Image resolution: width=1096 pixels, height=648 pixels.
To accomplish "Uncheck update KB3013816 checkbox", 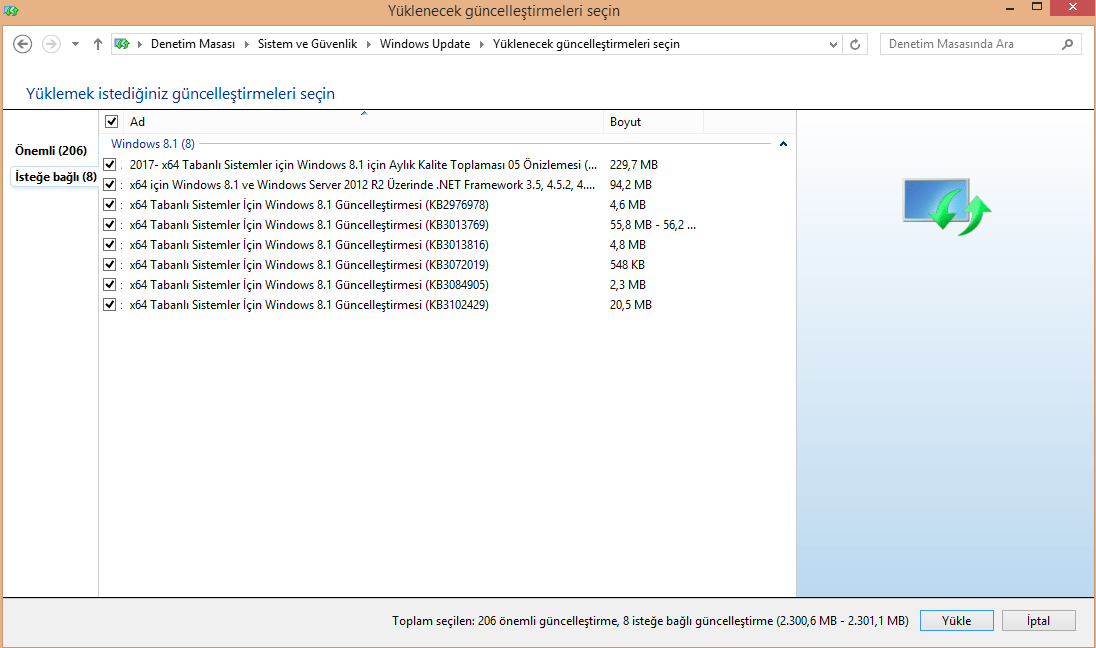I will click(110, 245).
